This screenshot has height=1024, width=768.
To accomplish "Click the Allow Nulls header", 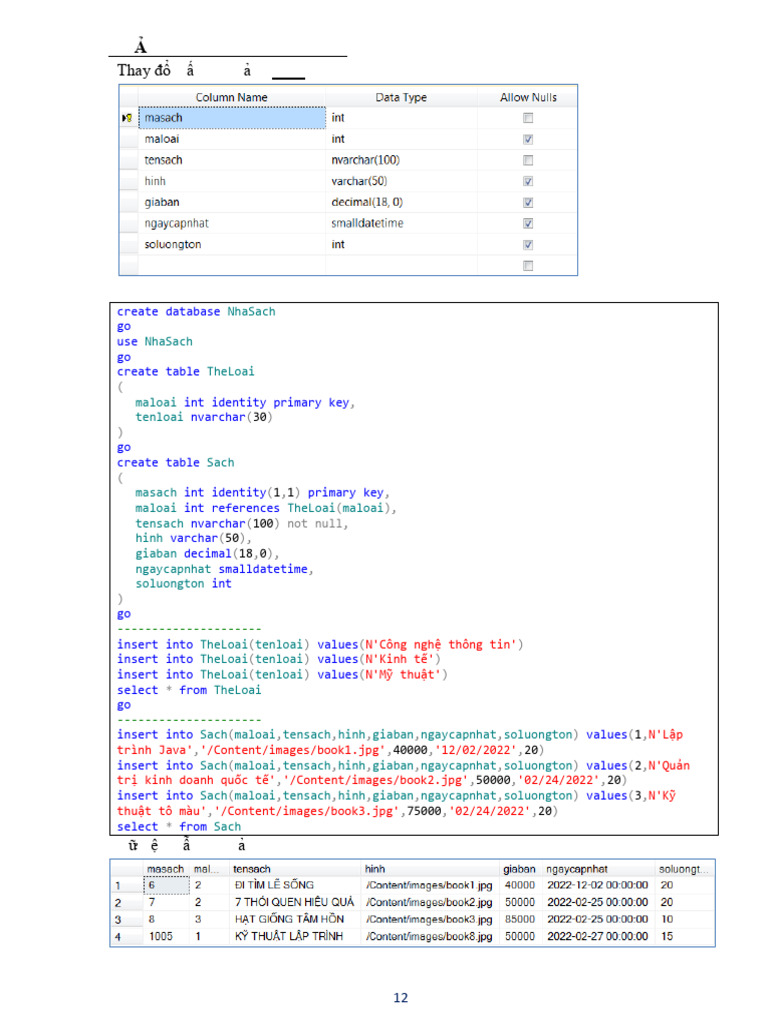I will [528, 97].
